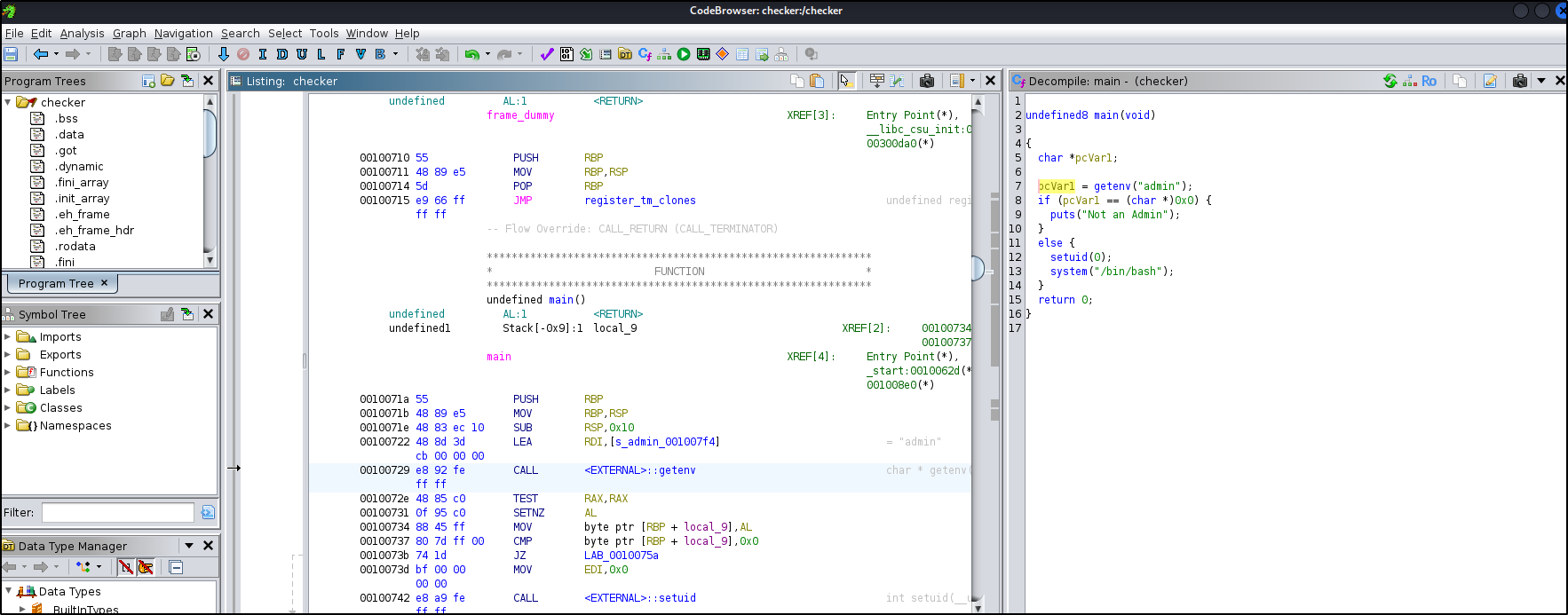This screenshot has width=1568, height=615.
Task: Click the Disassemble 'D' toolbar icon
Action: pyautogui.click(x=282, y=54)
